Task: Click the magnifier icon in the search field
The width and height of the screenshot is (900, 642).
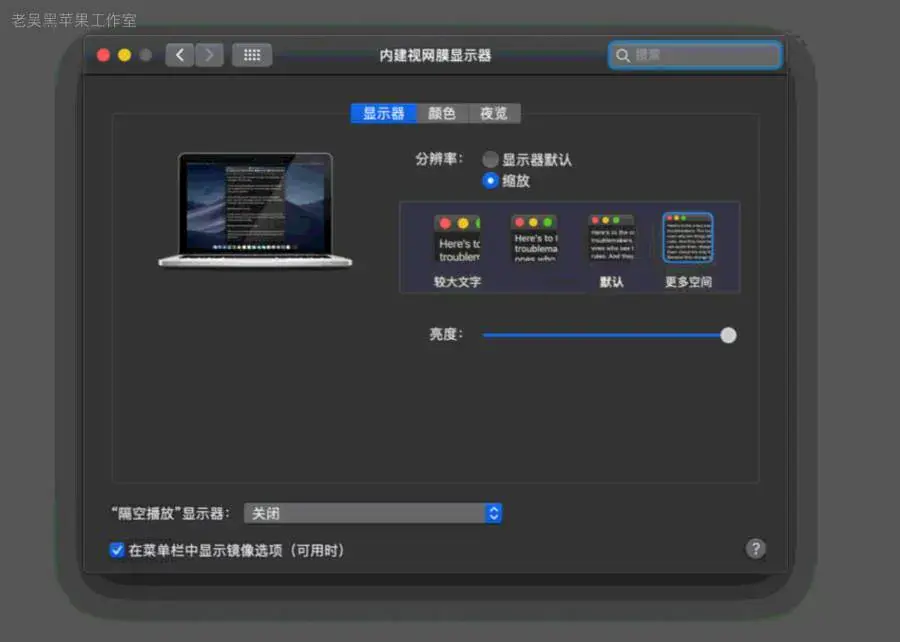Action: (x=622, y=56)
